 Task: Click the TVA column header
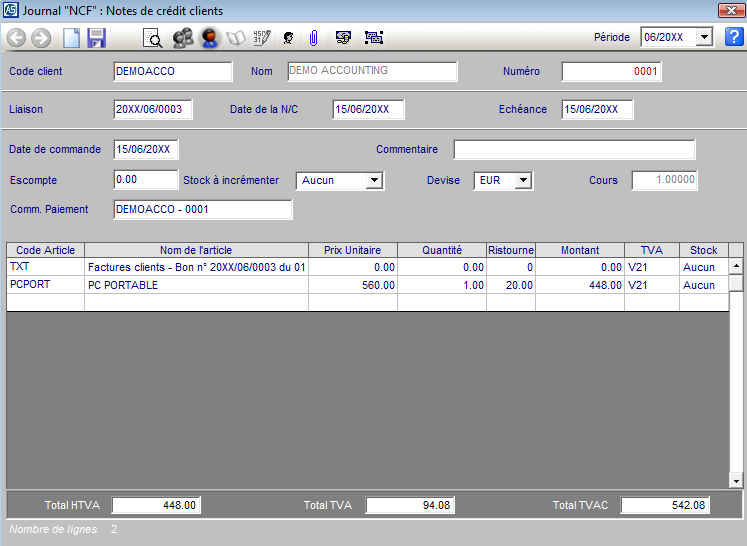coord(652,250)
